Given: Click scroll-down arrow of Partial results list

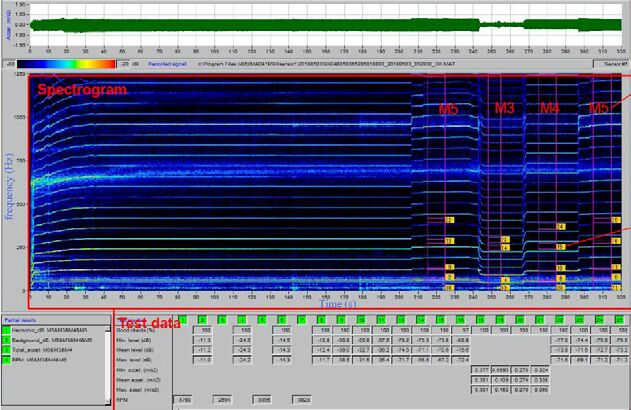Looking at the screenshot, I should point(107,402).
